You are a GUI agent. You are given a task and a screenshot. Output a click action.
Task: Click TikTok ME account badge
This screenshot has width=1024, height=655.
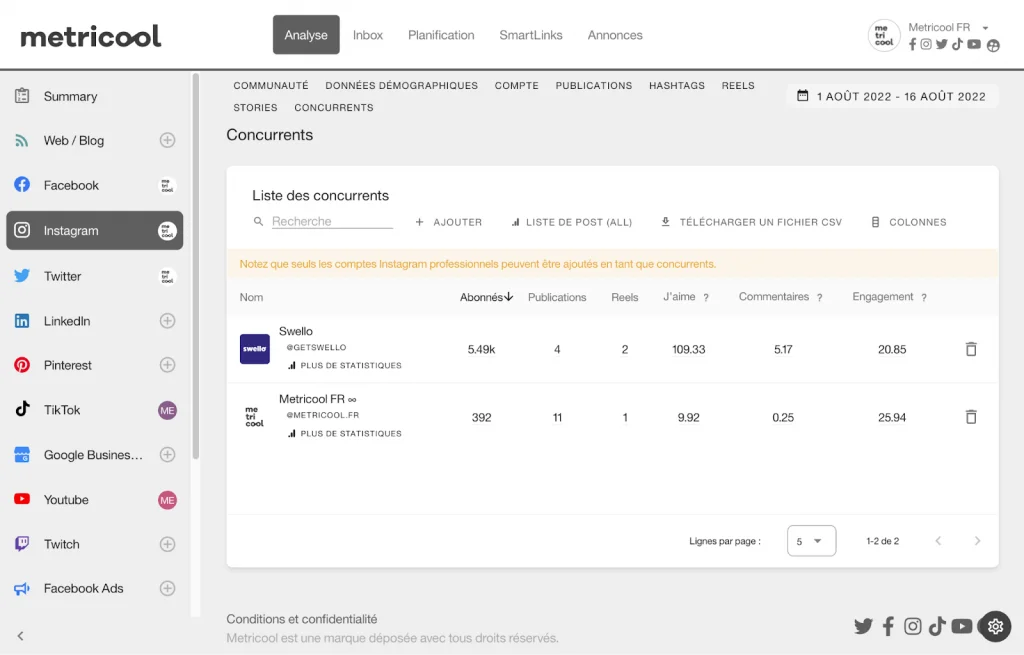pos(167,411)
